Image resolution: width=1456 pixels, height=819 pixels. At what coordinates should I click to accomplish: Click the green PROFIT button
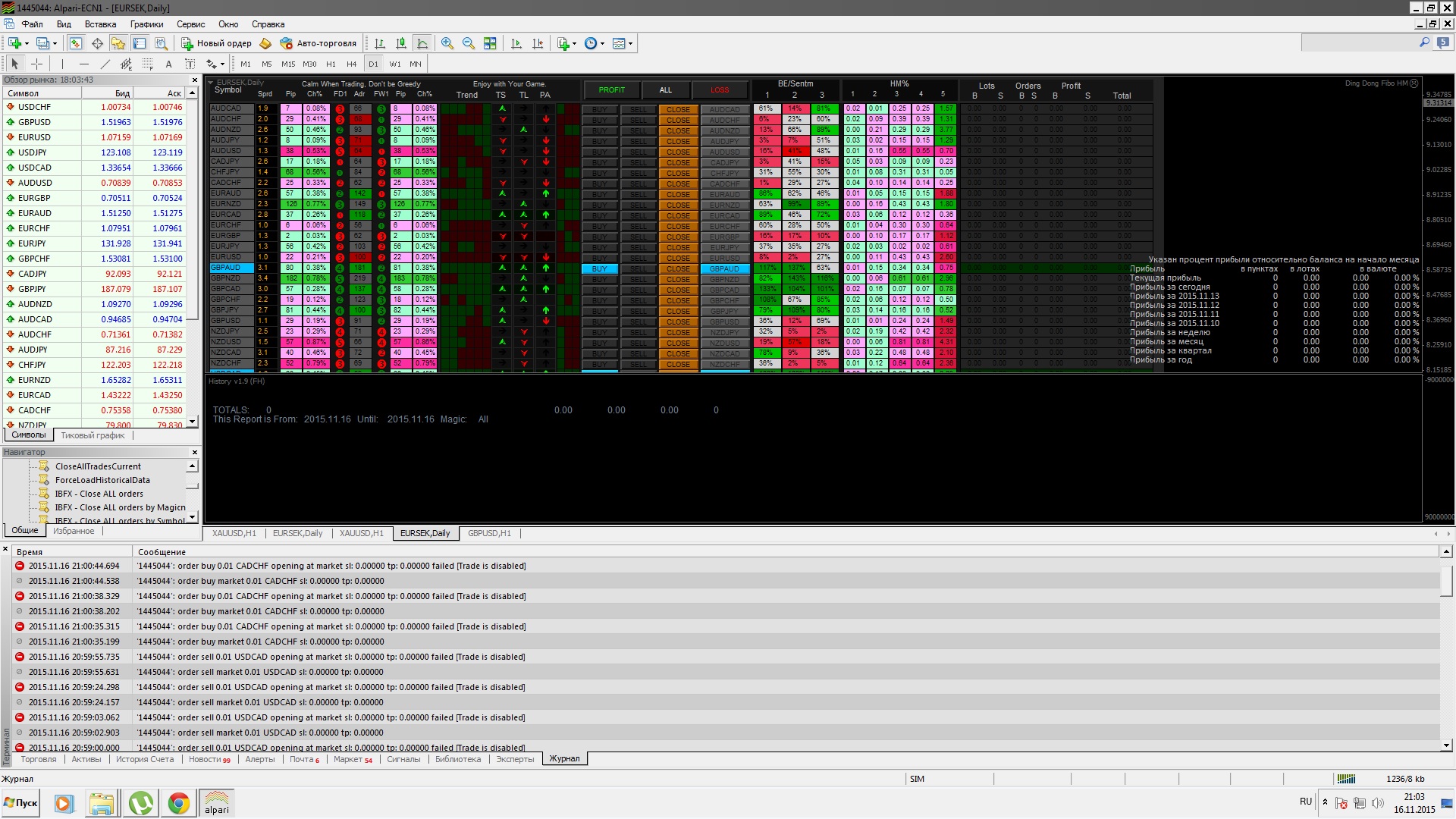tap(611, 90)
